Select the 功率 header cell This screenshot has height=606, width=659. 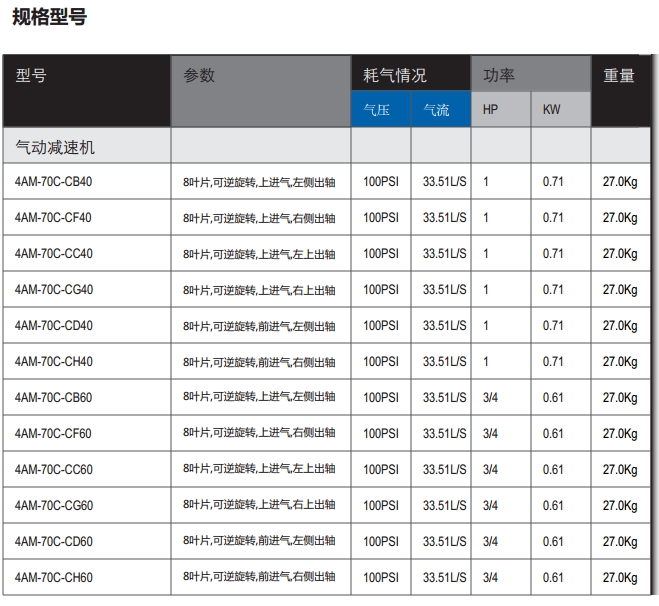point(500,75)
